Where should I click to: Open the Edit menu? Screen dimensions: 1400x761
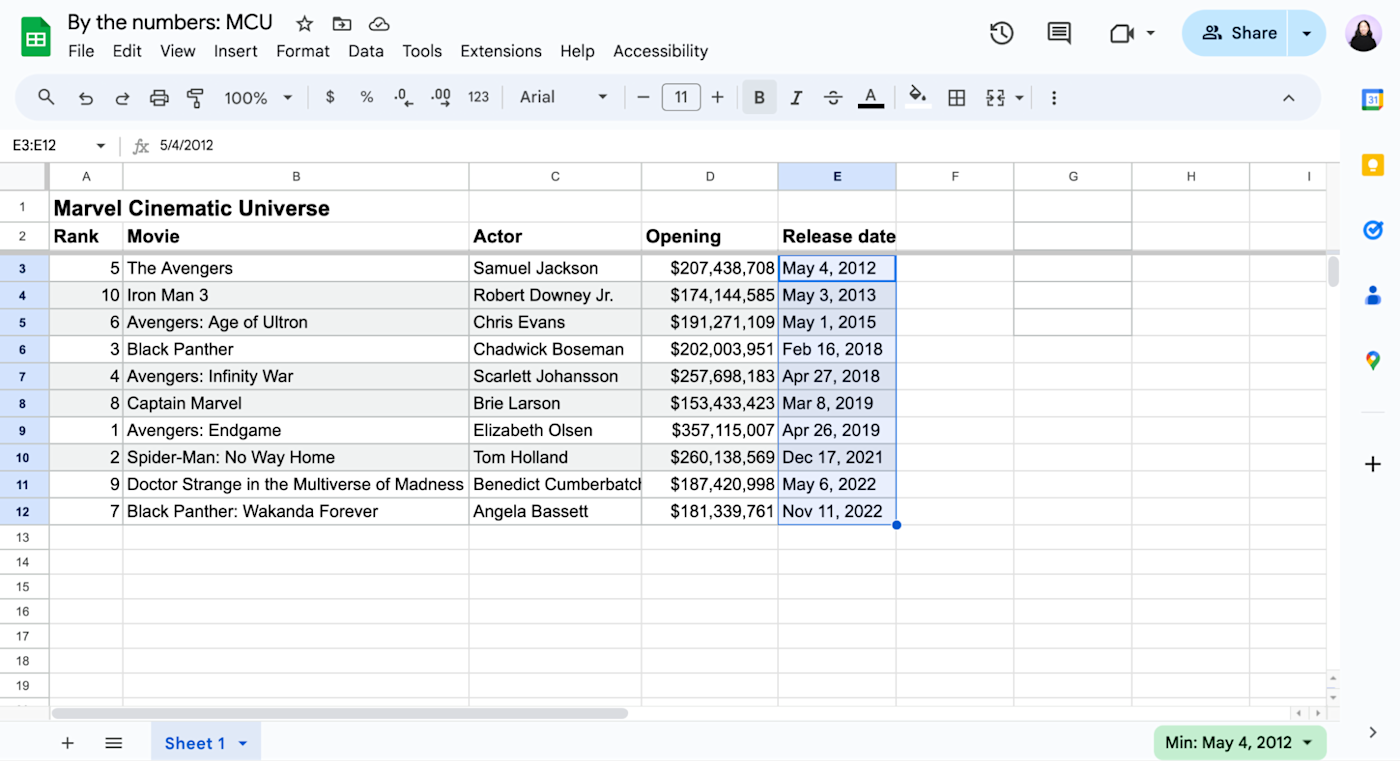[x=127, y=51]
